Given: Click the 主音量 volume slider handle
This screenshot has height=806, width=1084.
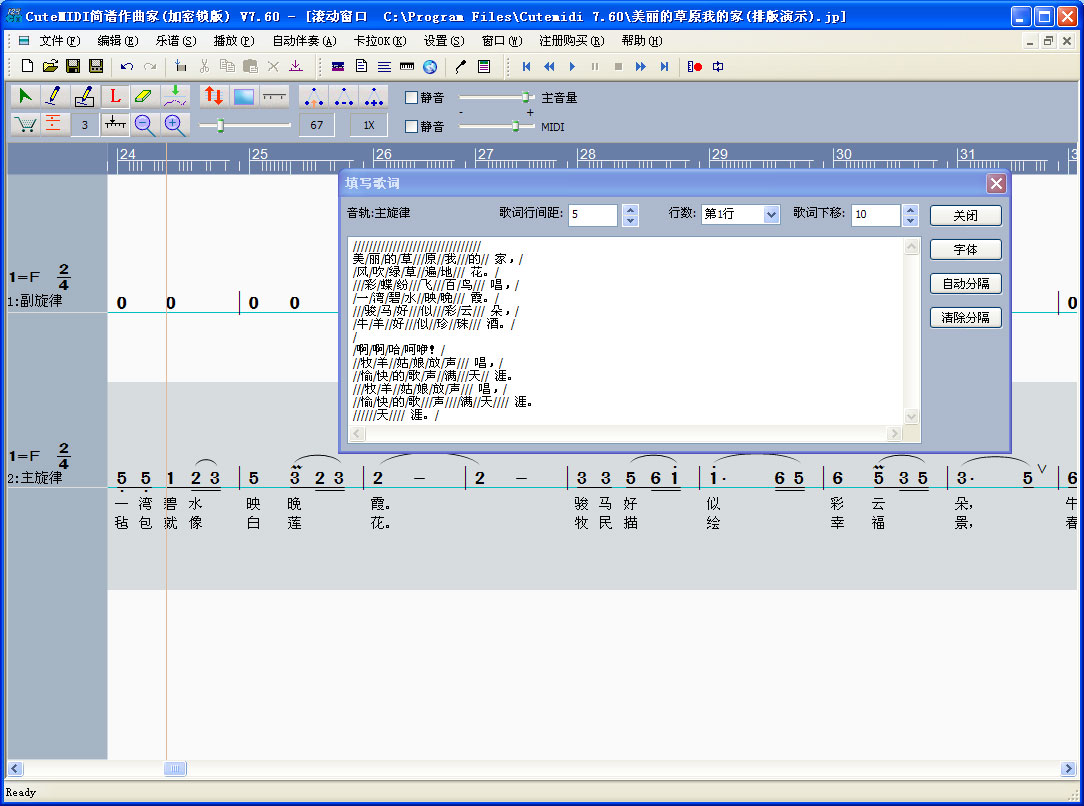Looking at the screenshot, I should [x=526, y=97].
